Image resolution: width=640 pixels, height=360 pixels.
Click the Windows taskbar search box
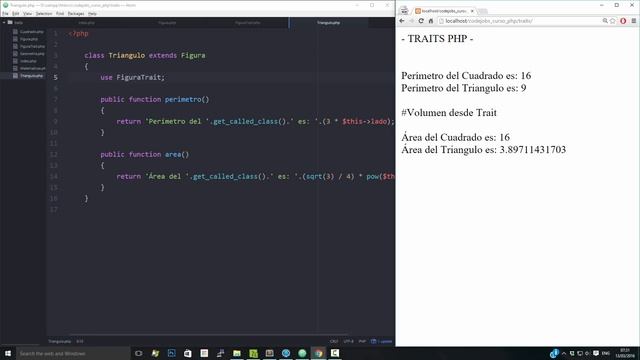click(73, 353)
